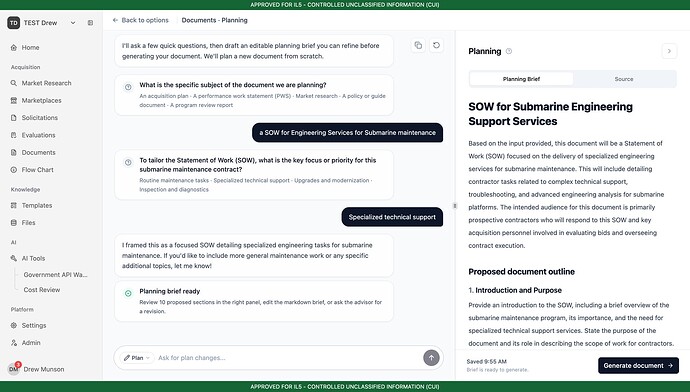The image size is (690, 392).
Task: Click the Ask for plan changes input
Action: 288,358
